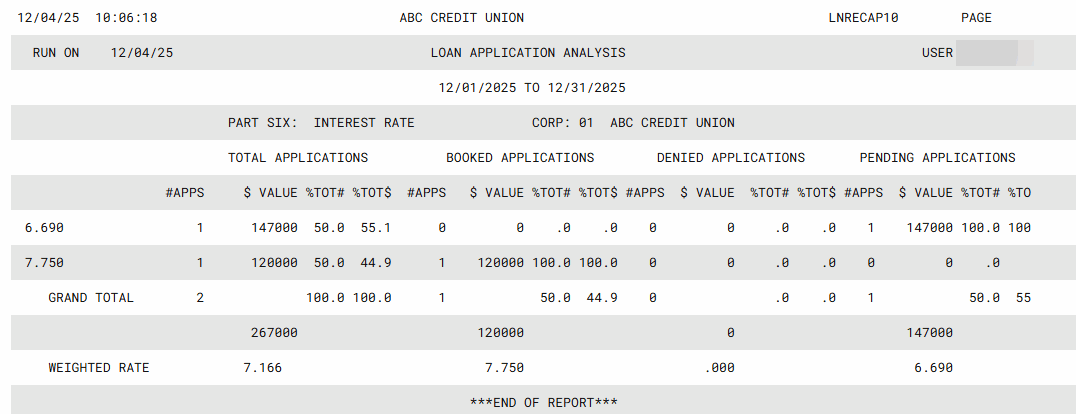Click the GRAND TOTAL row label

91,298
